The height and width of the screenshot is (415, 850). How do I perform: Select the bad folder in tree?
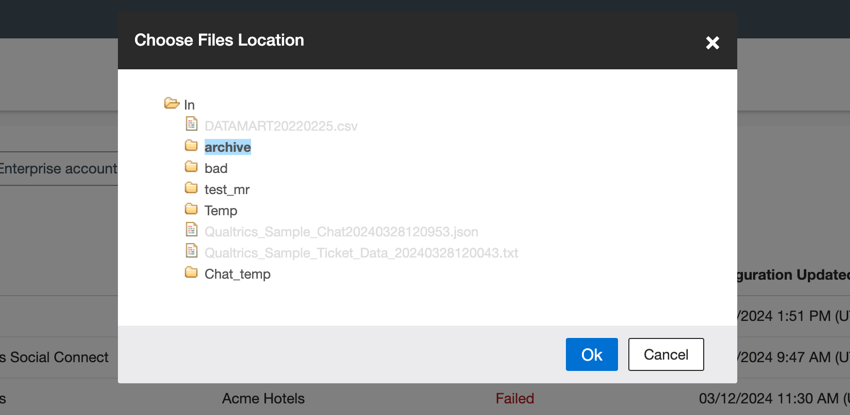tap(216, 168)
